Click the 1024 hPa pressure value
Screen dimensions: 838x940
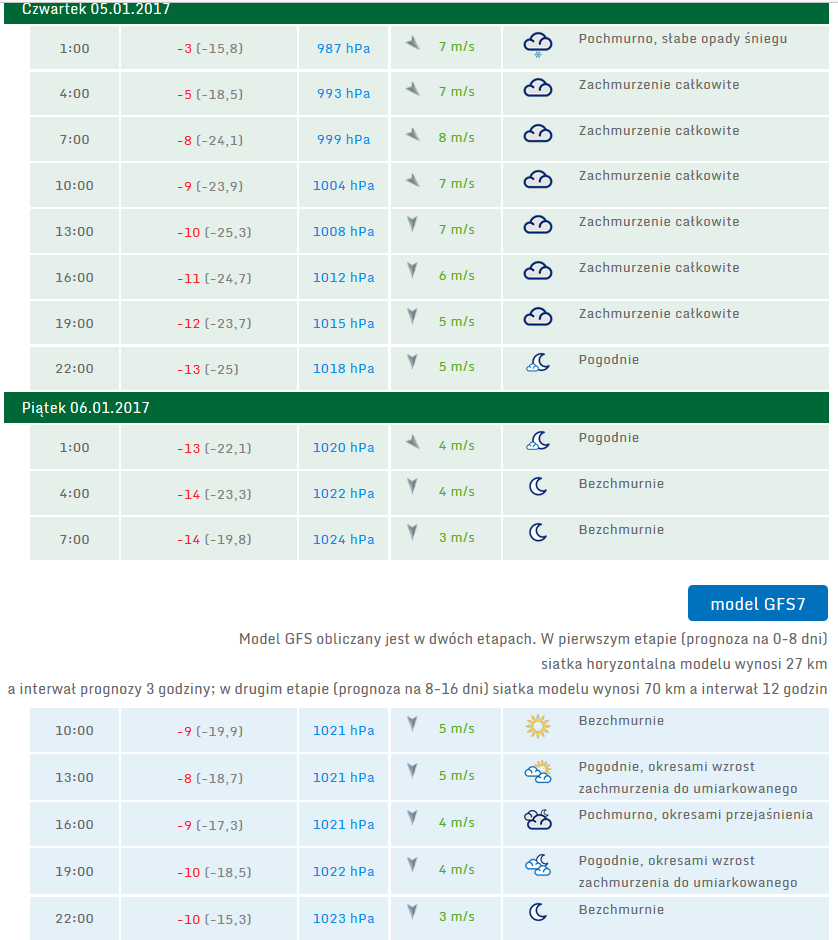(x=343, y=540)
